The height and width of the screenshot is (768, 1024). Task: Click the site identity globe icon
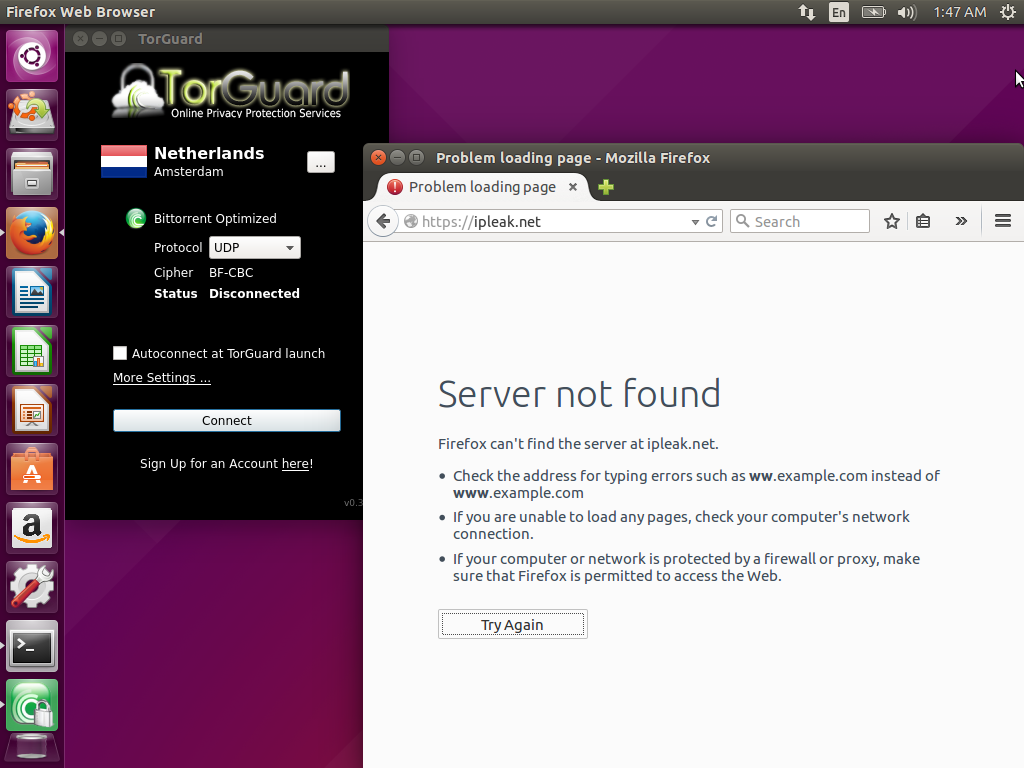pyautogui.click(x=411, y=221)
